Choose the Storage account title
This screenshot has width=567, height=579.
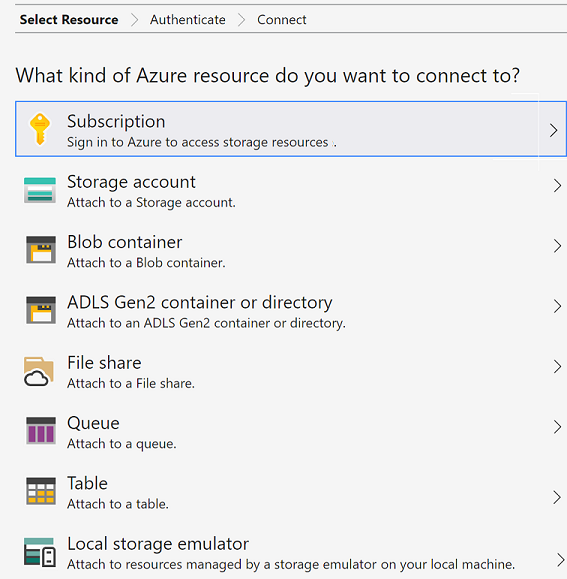click(x=131, y=182)
